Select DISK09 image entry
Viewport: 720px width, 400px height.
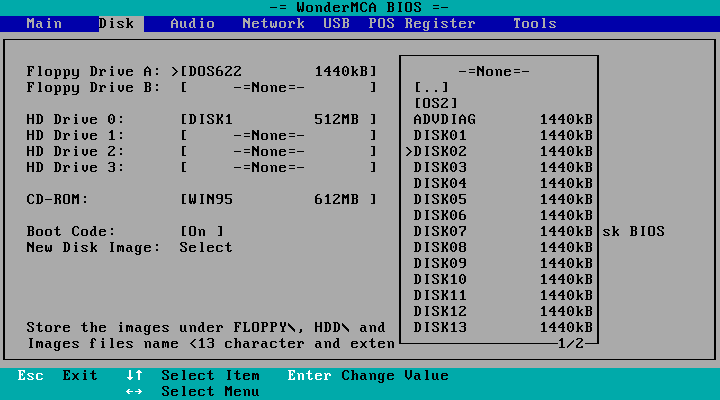tap(503, 263)
